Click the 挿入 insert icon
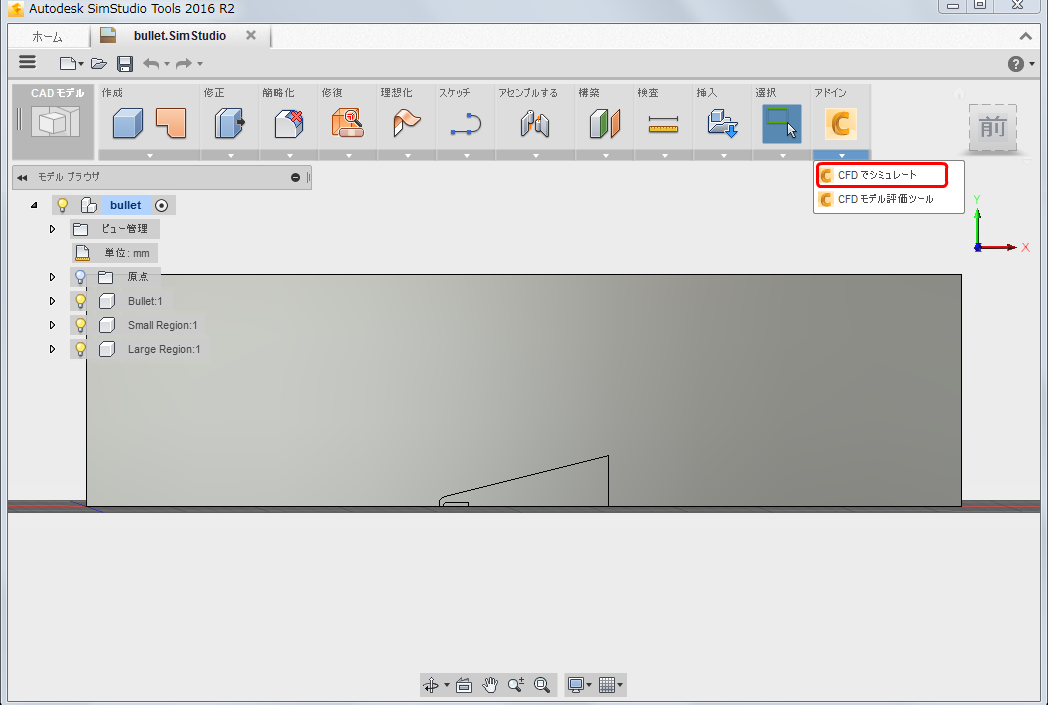The width and height of the screenshot is (1048, 705). 723,124
